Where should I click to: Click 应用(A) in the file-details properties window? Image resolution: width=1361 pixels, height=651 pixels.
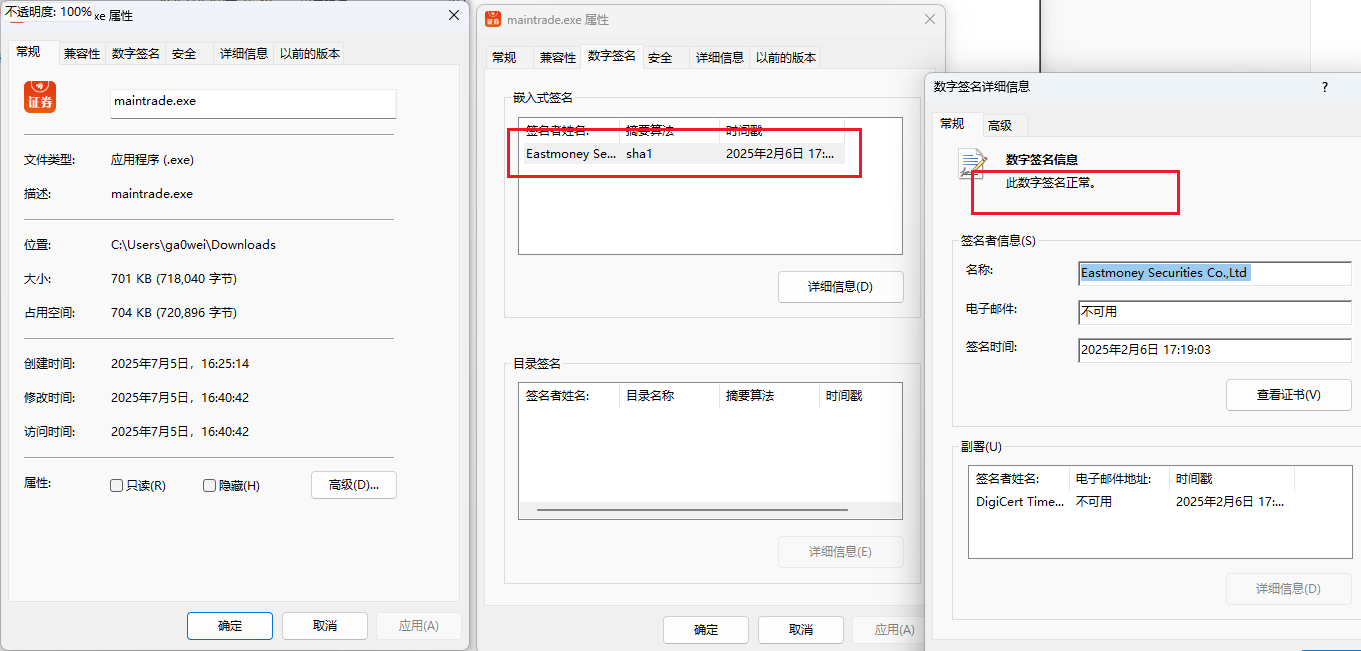point(418,626)
